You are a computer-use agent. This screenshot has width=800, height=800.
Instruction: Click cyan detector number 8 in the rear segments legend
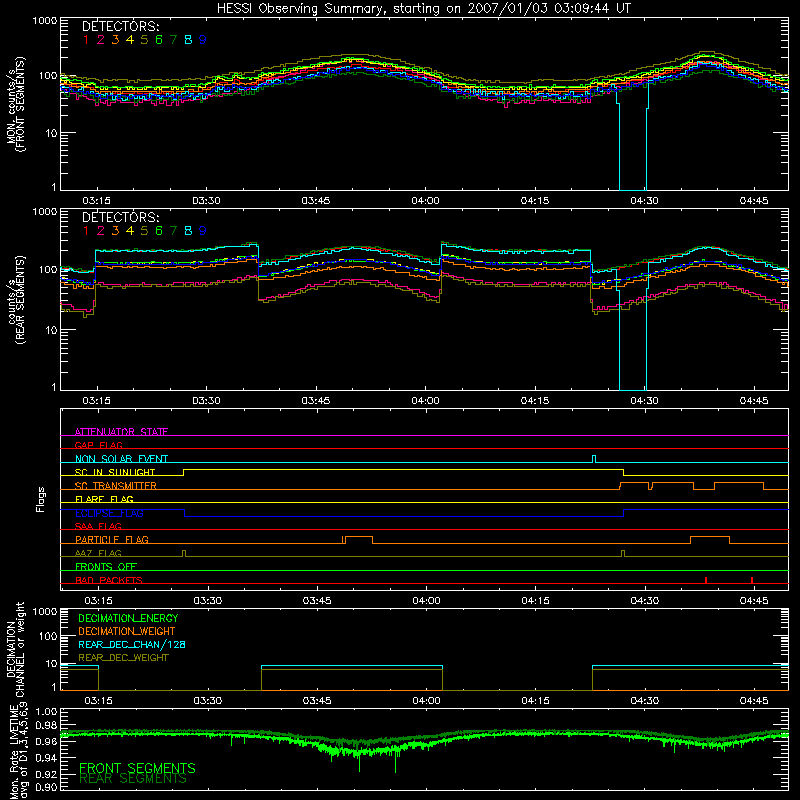188,231
